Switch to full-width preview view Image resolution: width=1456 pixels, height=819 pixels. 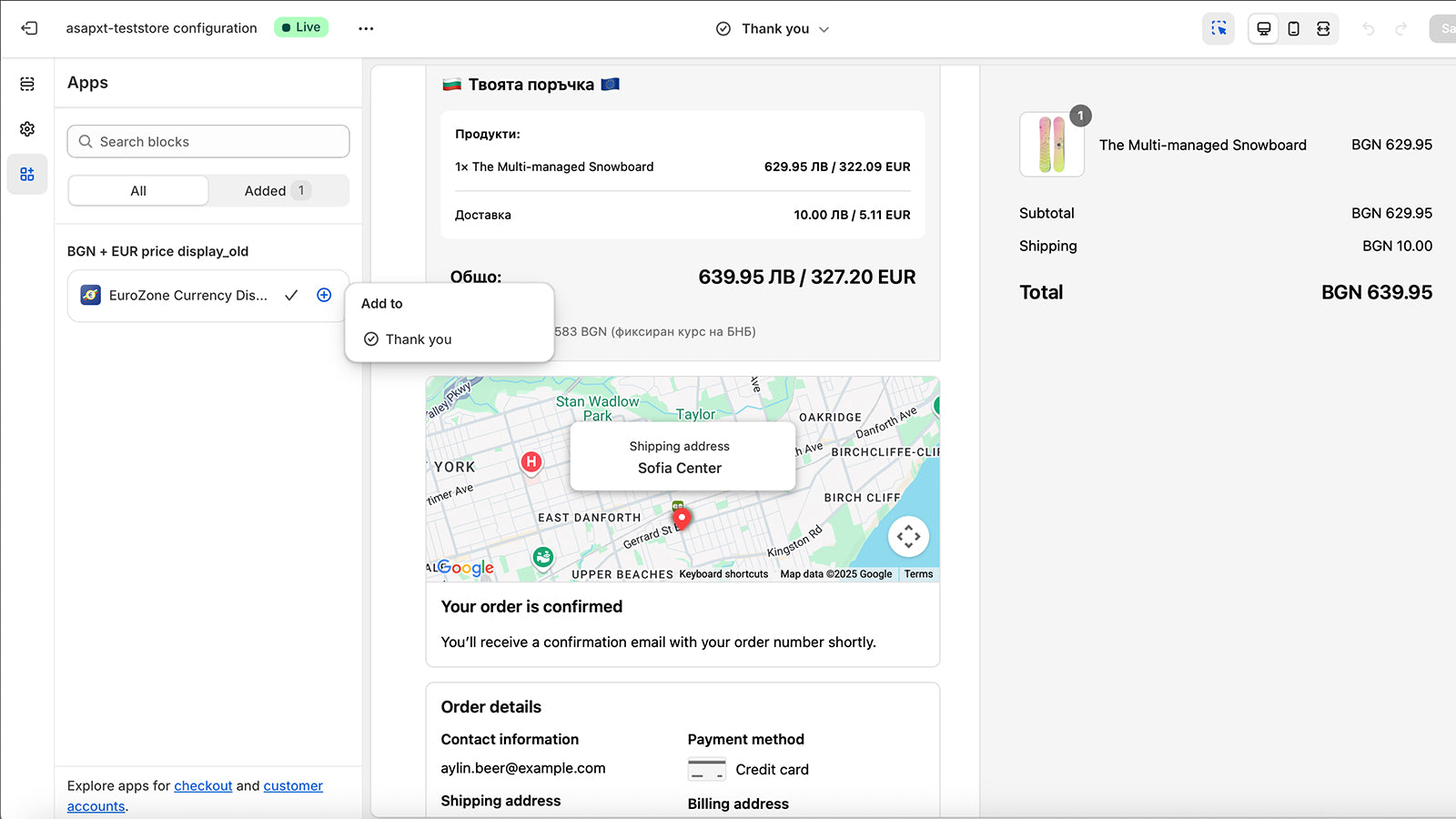[1324, 28]
